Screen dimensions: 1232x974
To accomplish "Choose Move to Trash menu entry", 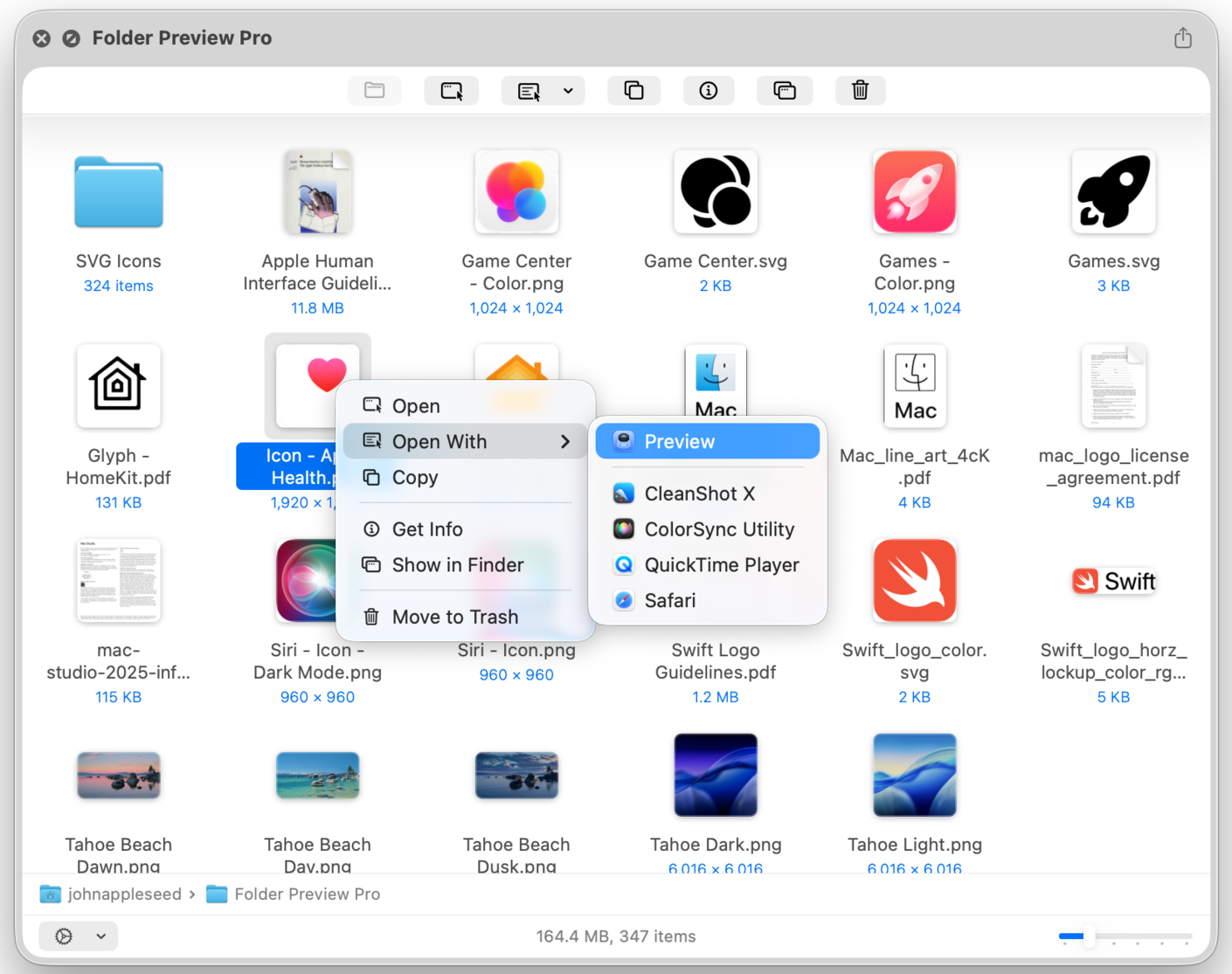I will (x=466, y=616).
